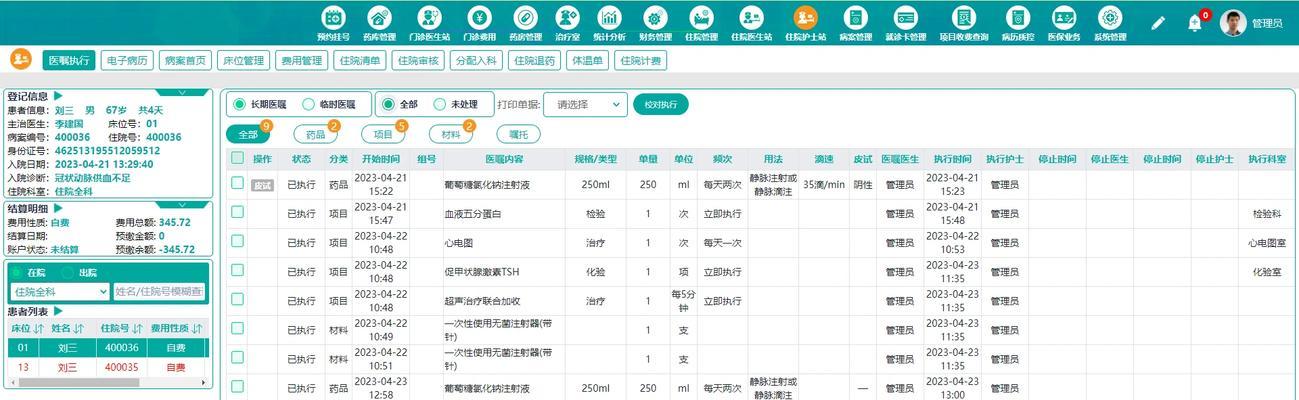Open the 药库管理 drug warehouse module

point(379,18)
